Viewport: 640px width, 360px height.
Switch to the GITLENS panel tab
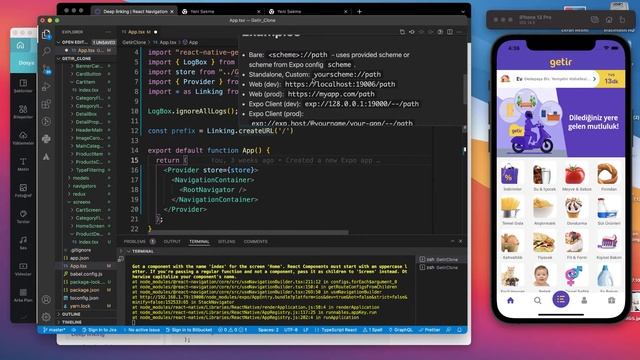tap(226, 241)
